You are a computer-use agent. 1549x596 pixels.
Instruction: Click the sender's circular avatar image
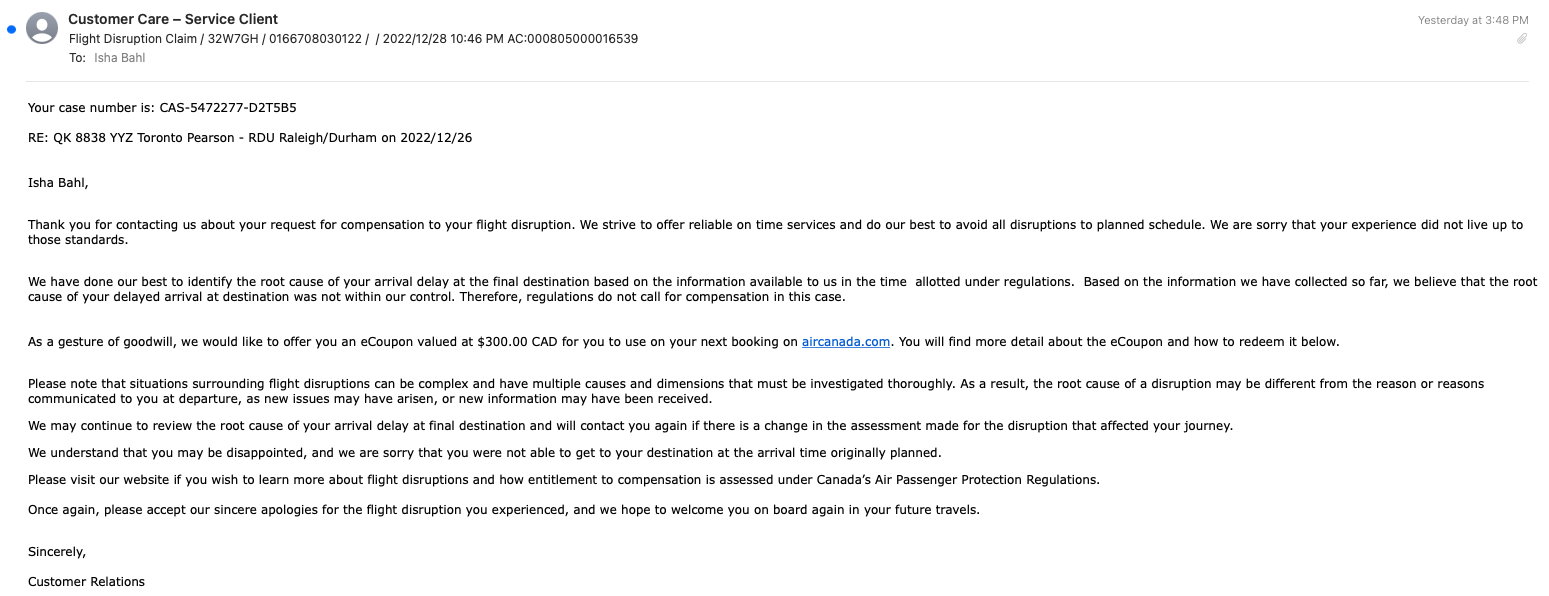[41, 28]
